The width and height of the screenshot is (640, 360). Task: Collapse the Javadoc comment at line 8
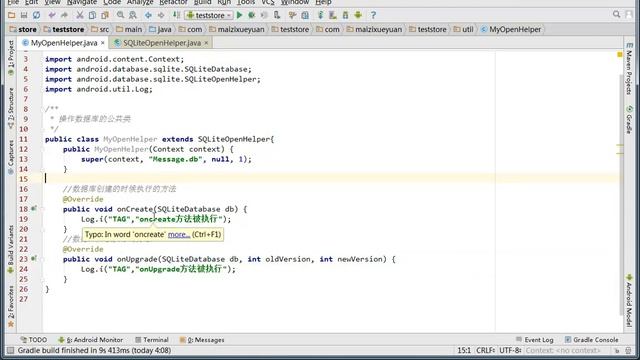(42, 109)
